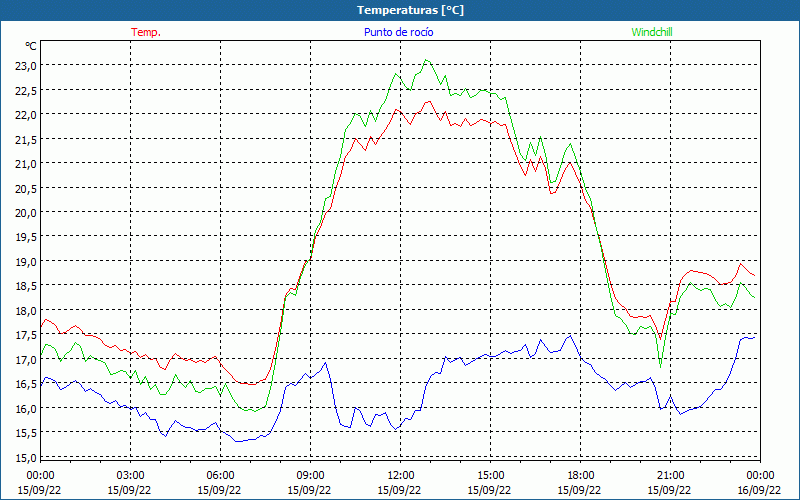This screenshot has width=800, height=500.
Task: Click the 12:00 time label
Action: click(401, 476)
